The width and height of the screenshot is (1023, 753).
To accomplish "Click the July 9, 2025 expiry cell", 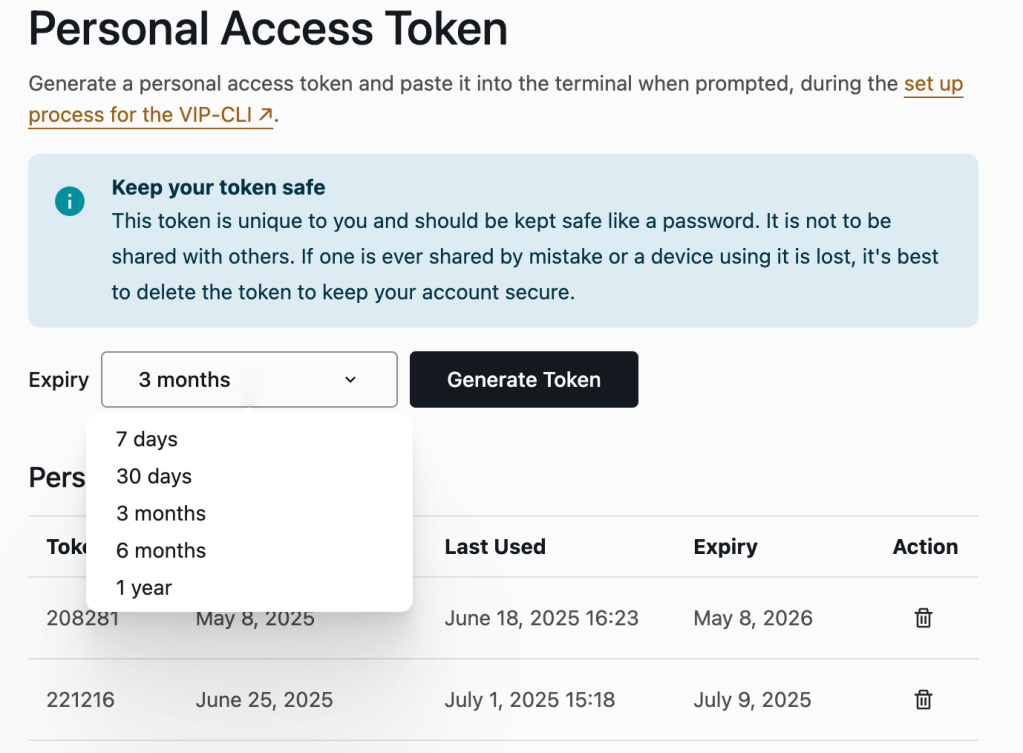I will (x=752, y=699).
